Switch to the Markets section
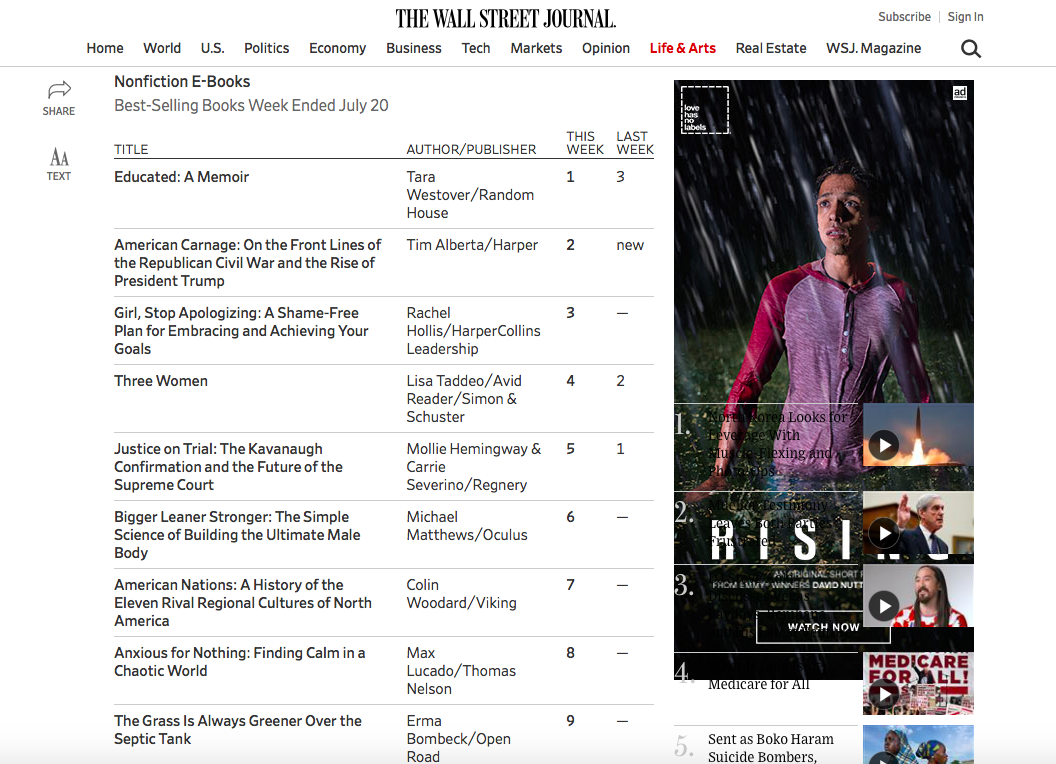 pos(536,48)
